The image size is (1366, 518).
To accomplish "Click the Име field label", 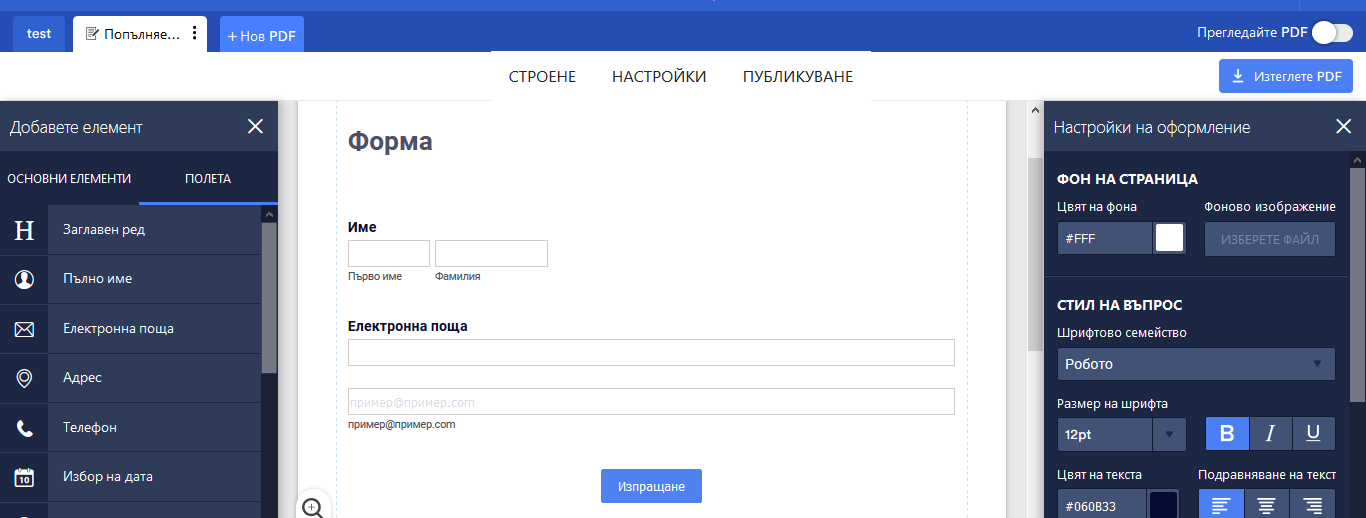I will [362, 227].
